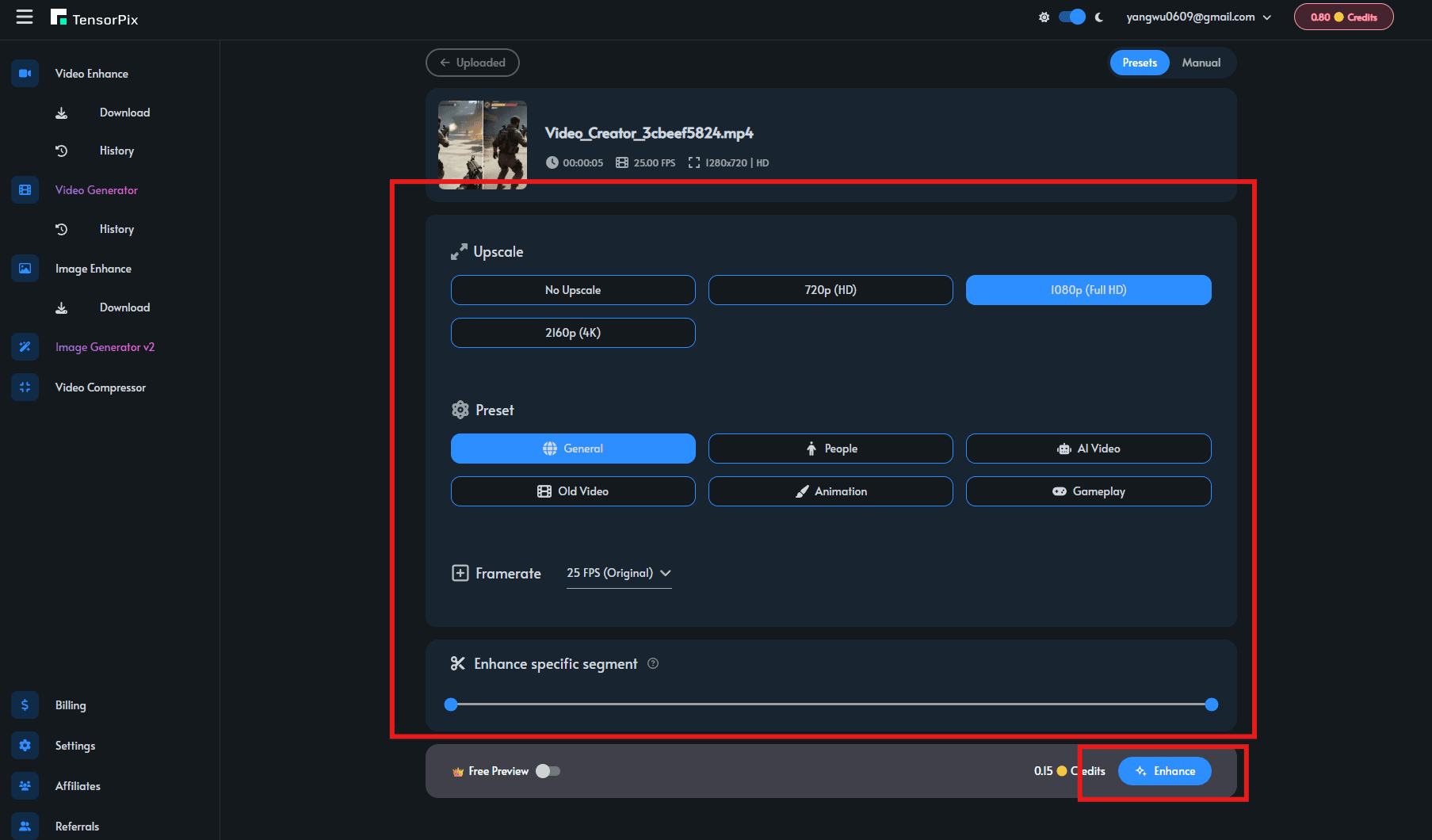The height and width of the screenshot is (840, 1432).
Task: Expand the Framerate 25 FPS dropdown
Action: point(619,573)
